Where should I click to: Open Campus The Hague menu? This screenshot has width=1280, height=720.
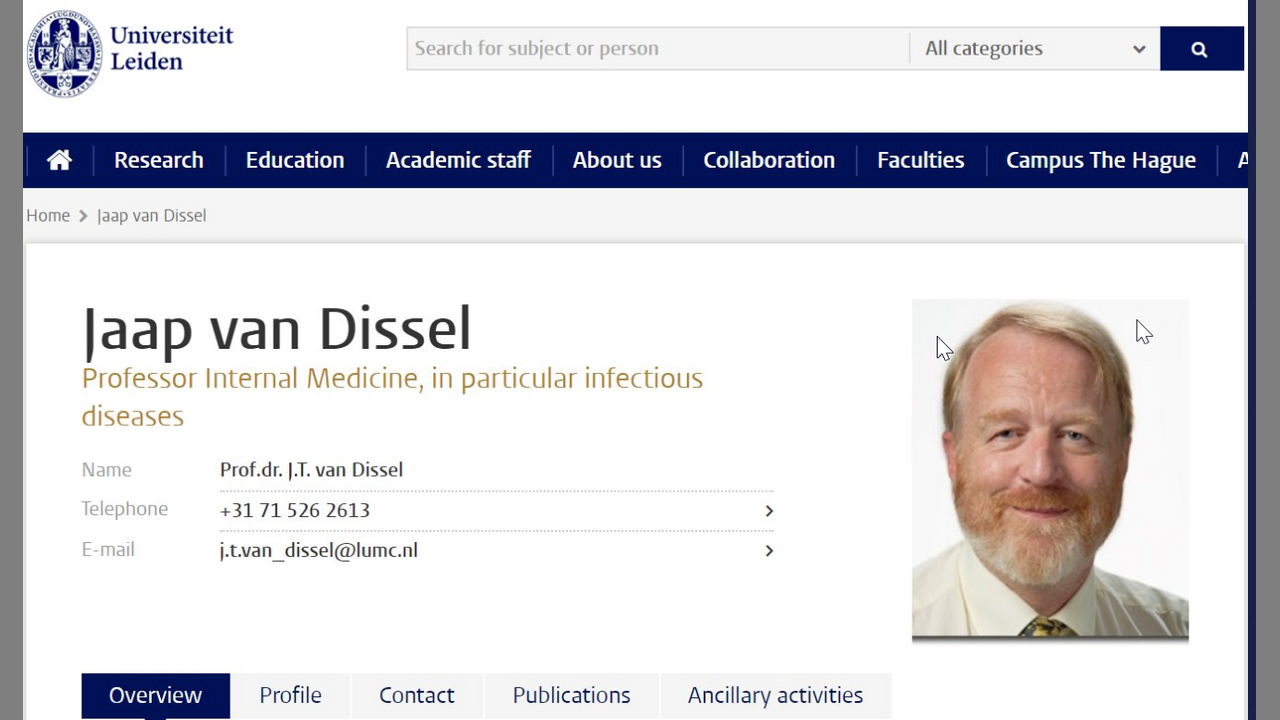pyautogui.click(x=1100, y=160)
